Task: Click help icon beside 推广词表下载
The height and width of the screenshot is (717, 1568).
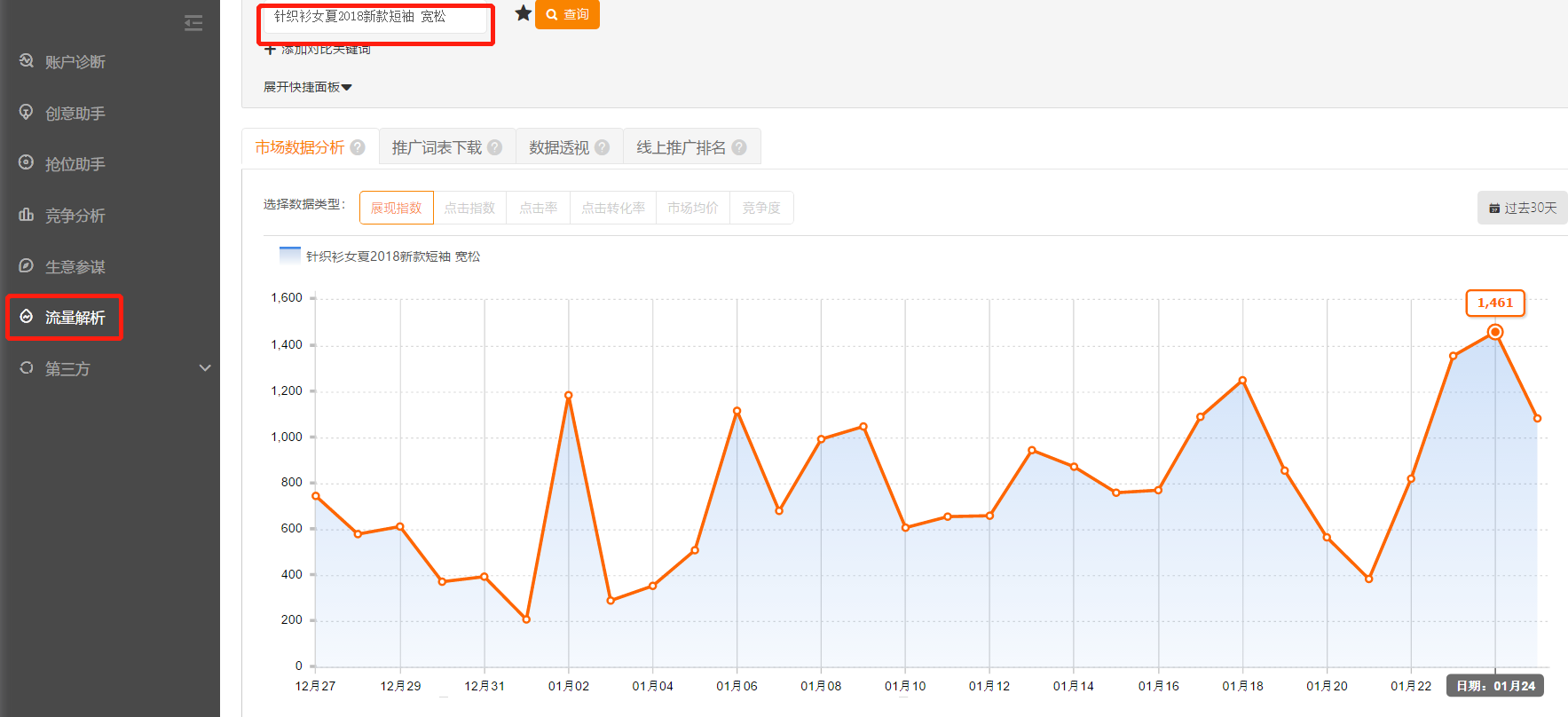Action: click(x=495, y=147)
